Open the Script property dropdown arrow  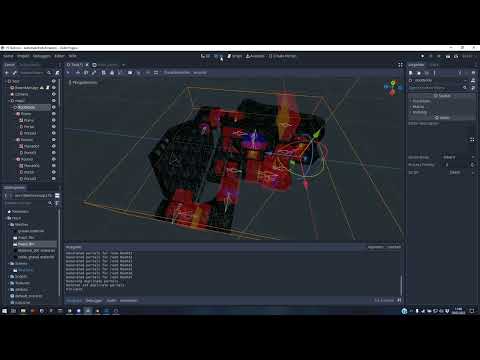(473, 172)
